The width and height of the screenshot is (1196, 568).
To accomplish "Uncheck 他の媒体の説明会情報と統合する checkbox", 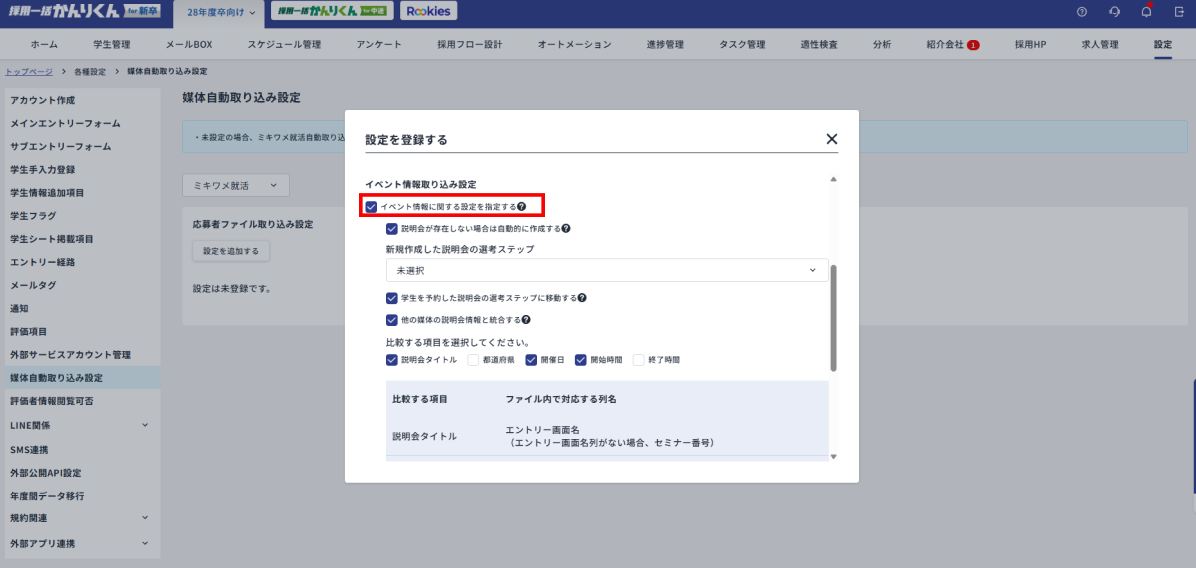I will 391,320.
